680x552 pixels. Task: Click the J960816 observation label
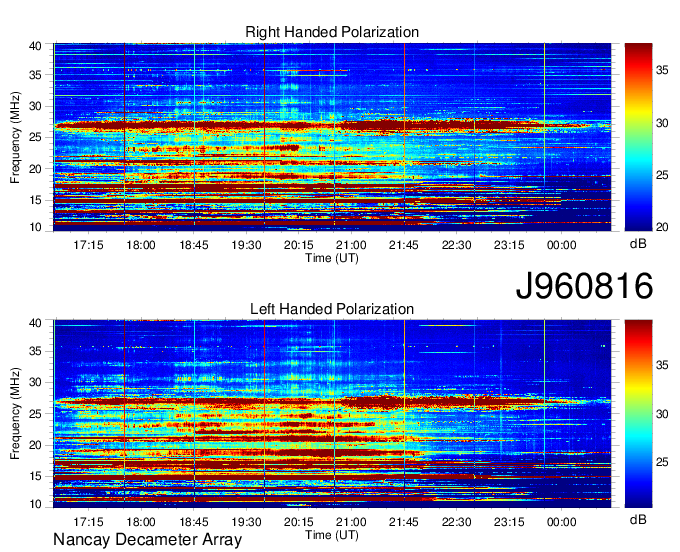coord(584,286)
